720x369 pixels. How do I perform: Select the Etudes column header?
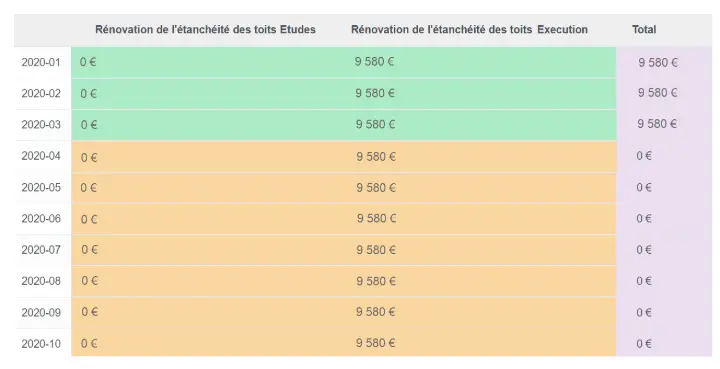coord(205,29)
